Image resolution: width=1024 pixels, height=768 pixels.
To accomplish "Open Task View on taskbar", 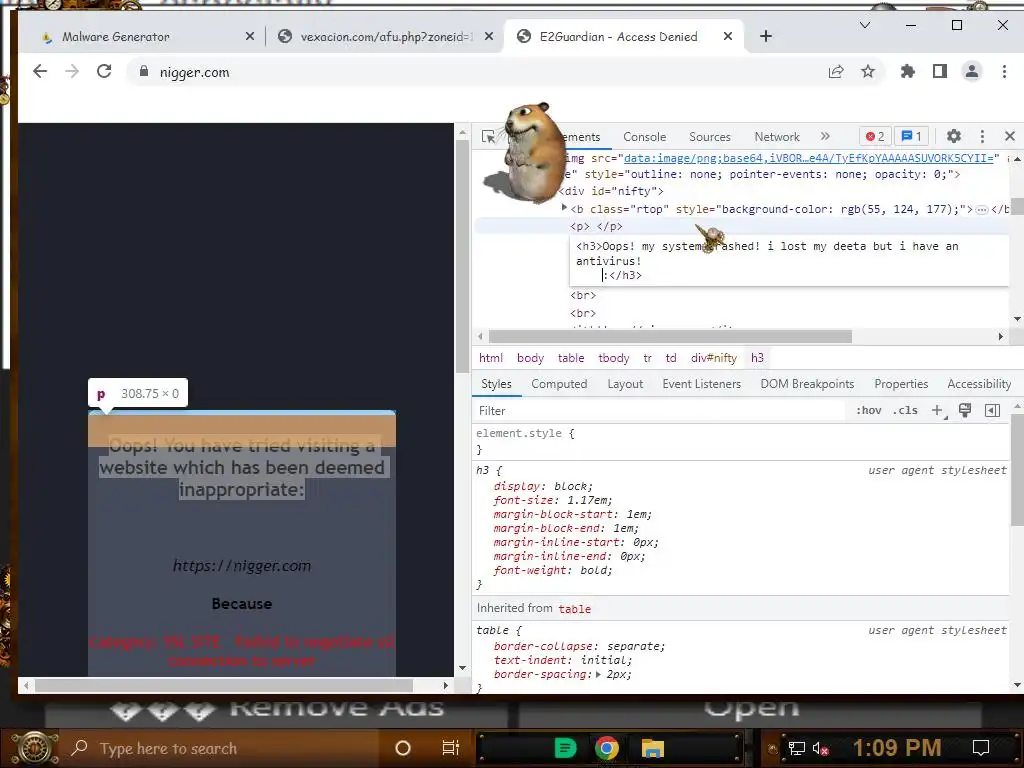I will click(x=451, y=748).
